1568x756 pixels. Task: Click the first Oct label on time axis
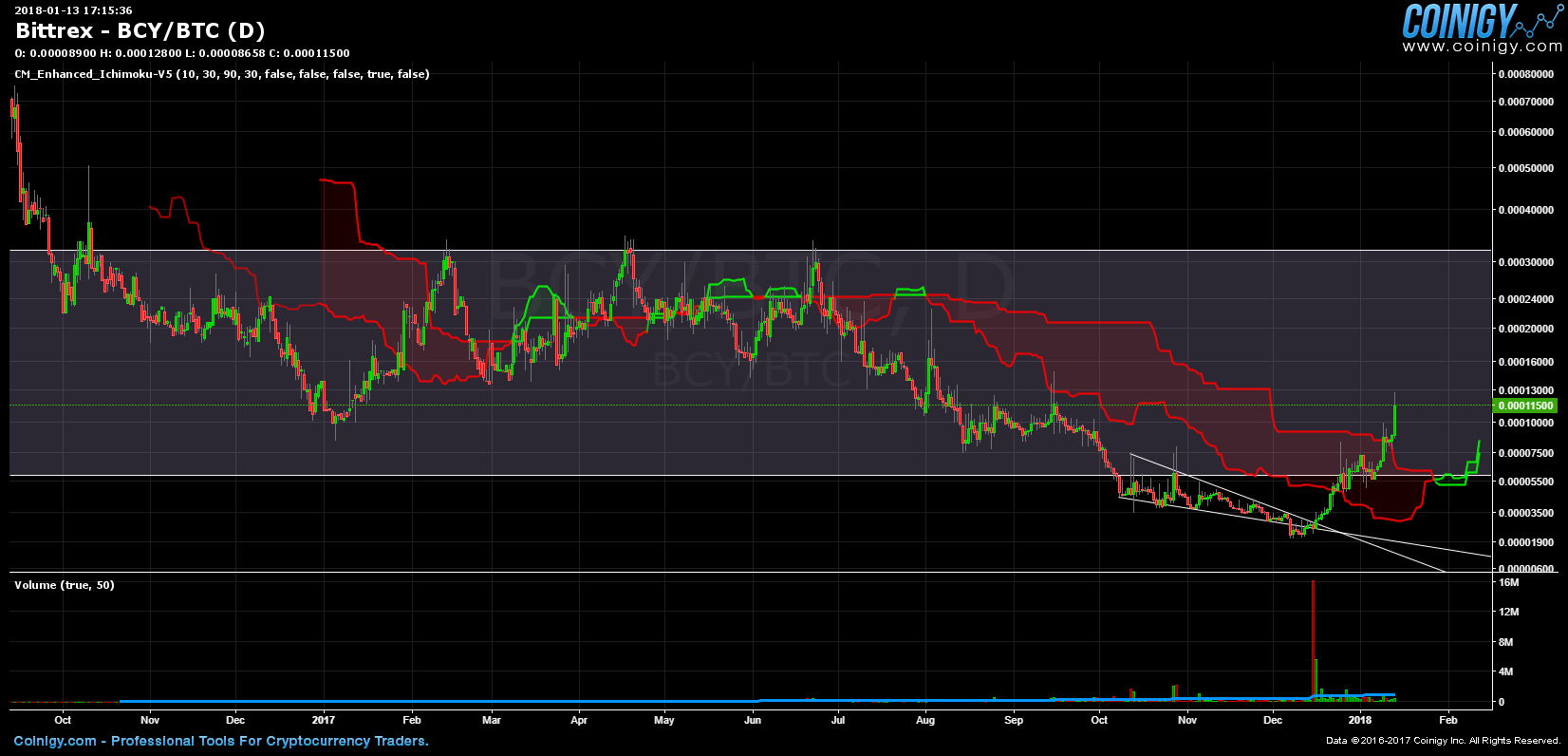(x=63, y=720)
